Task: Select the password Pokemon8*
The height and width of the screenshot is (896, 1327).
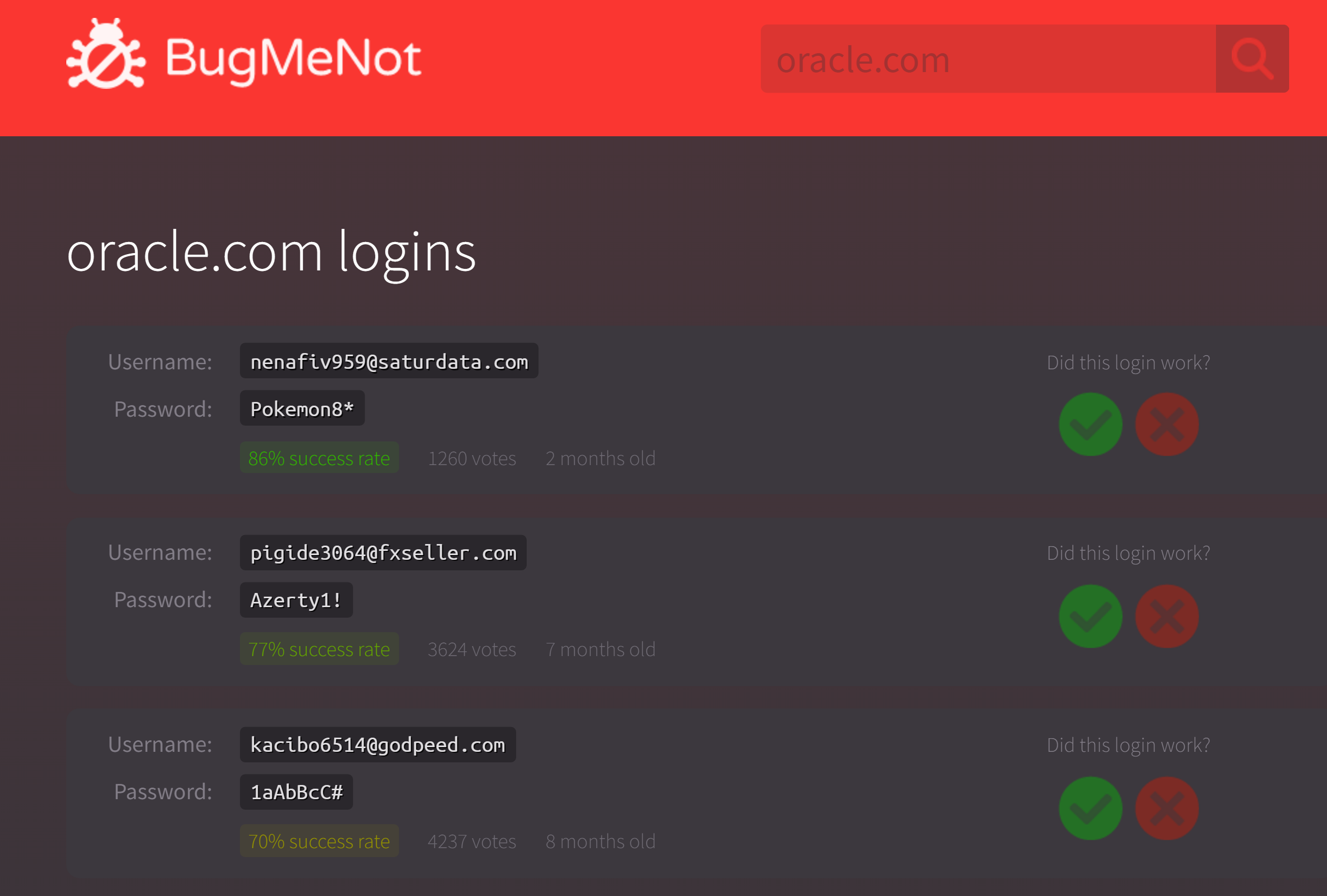Action: pos(302,409)
